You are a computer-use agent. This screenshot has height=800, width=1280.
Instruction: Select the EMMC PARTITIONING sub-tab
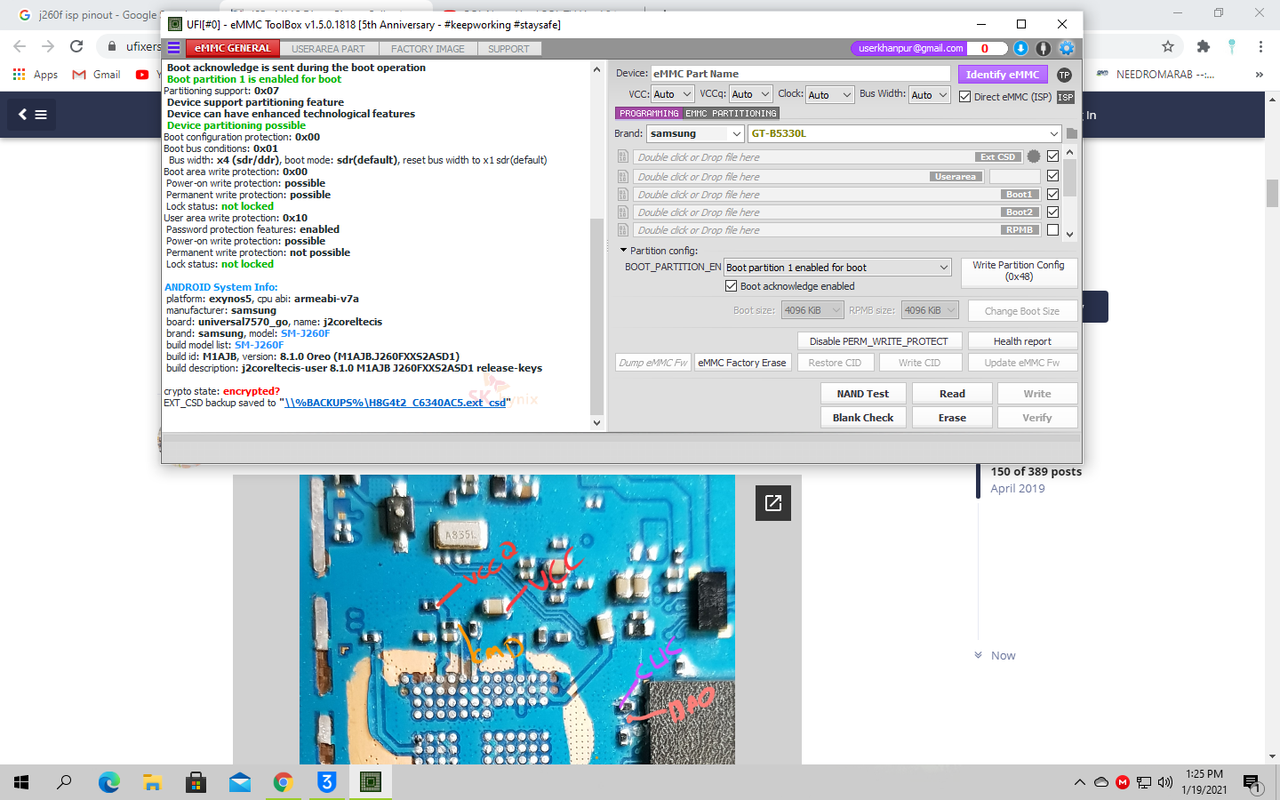coord(731,113)
